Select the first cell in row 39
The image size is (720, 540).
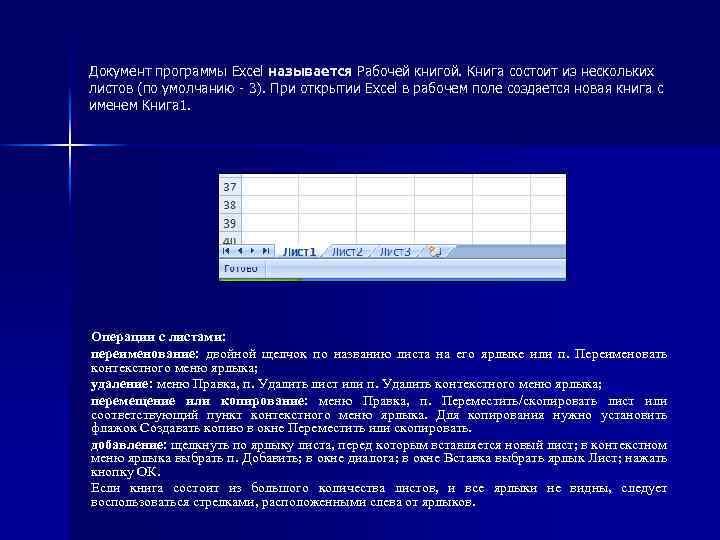click(270, 223)
